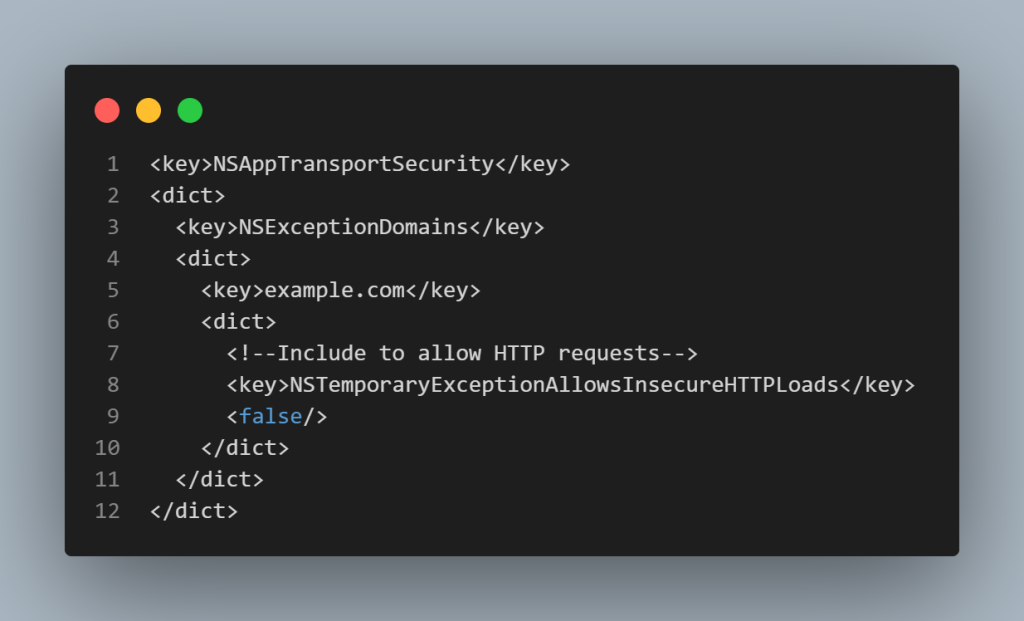Click line number 12 in gutter
The width and height of the screenshot is (1024, 621).
(x=107, y=511)
